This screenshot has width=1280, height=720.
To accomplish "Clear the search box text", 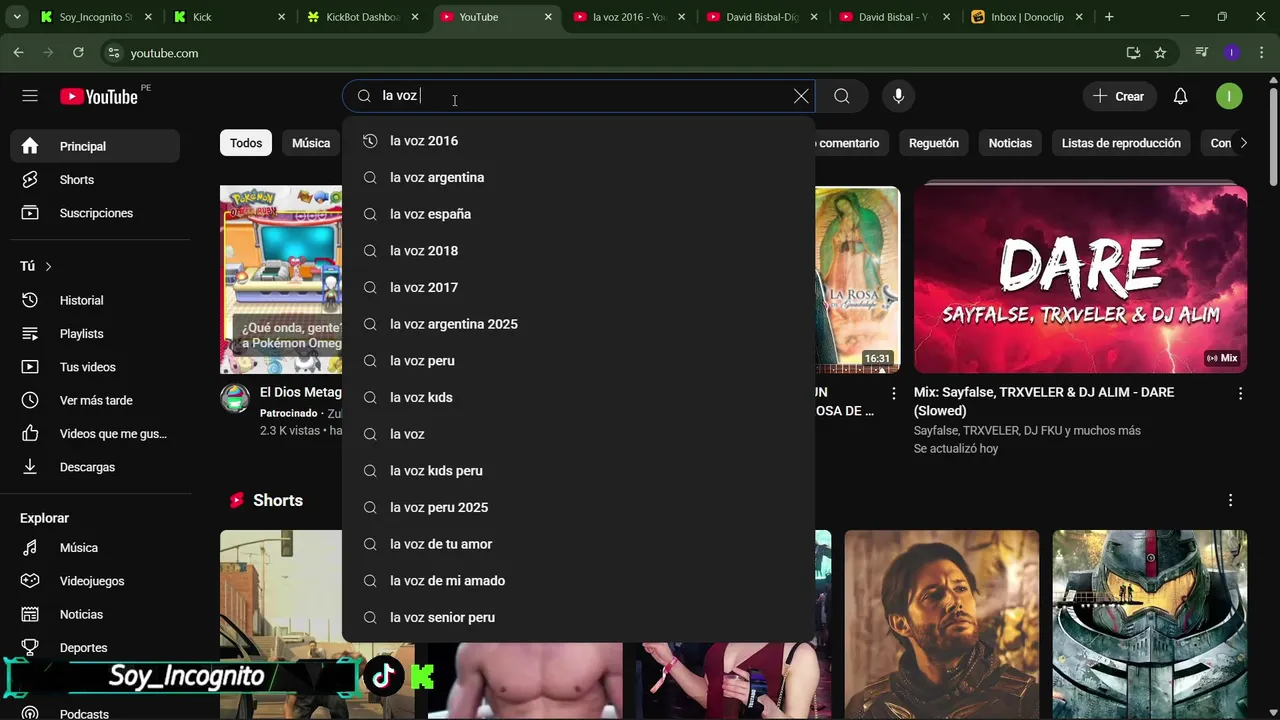I will coord(801,96).
